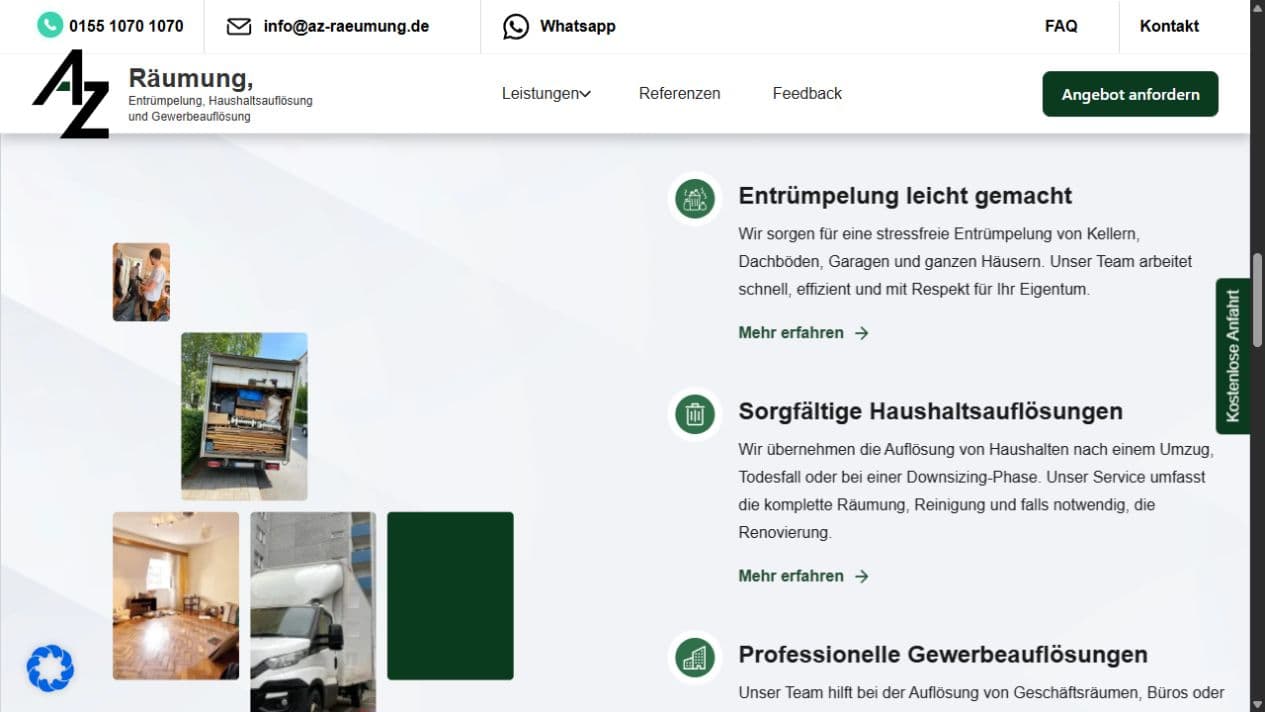This screenshot has width=1265, height=712.
Task: Click arrow after Haushaltsauflösungen Mehr erfahren
Action: coord(862,576)
